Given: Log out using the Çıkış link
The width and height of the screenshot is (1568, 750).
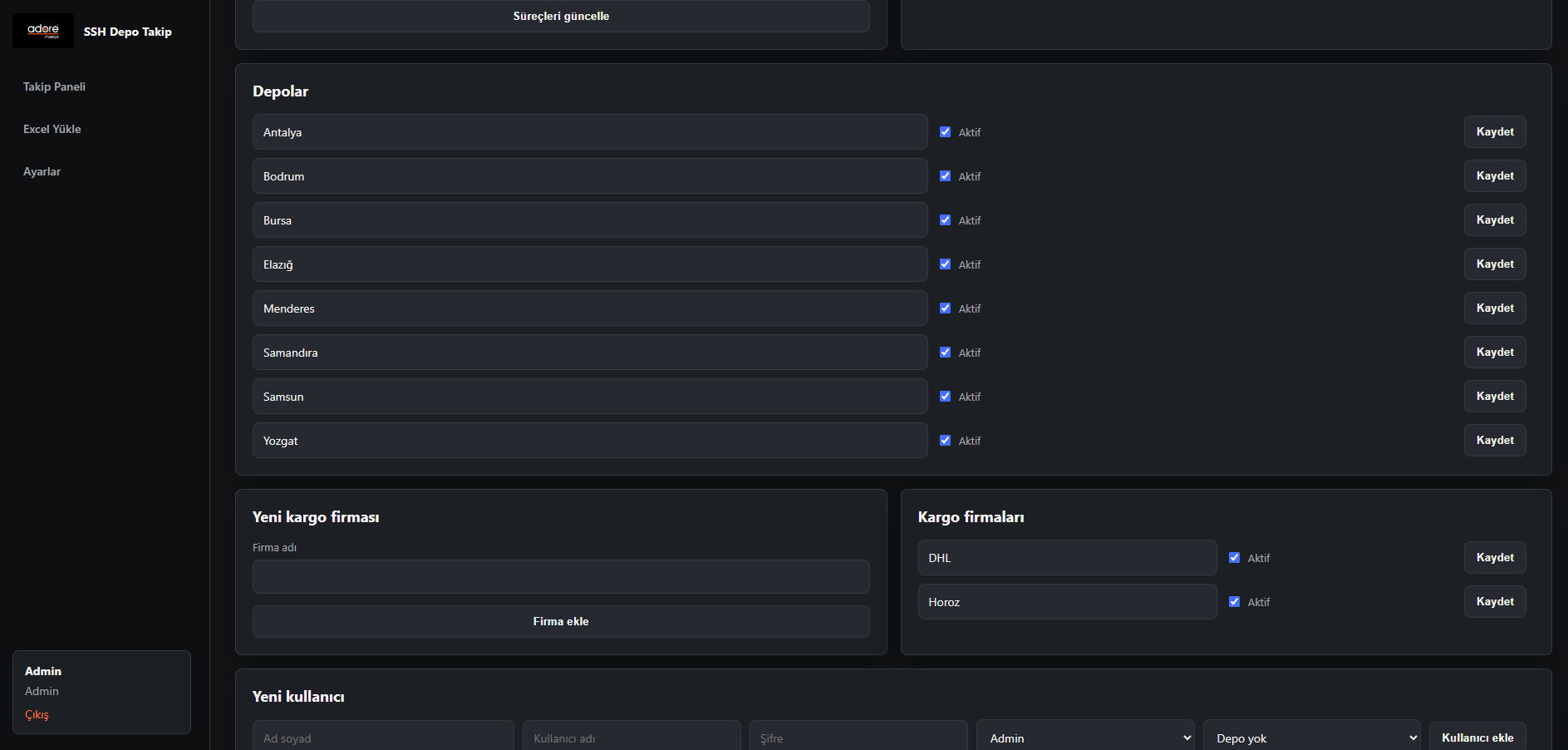Looking at the screenshot, I should [x=37, y=714].
